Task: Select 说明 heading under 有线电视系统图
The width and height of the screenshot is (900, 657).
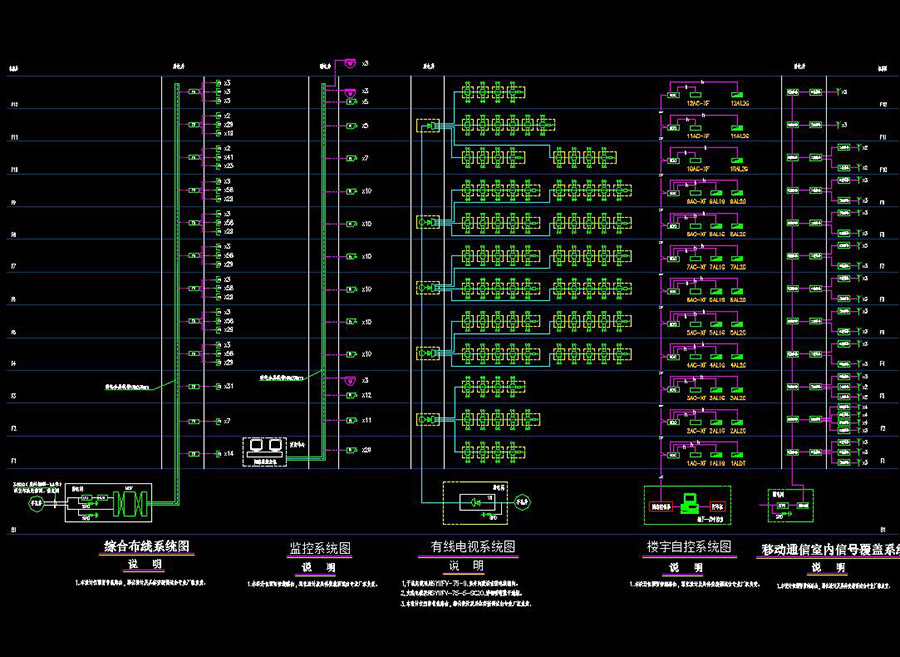Action: click(472, 566)
